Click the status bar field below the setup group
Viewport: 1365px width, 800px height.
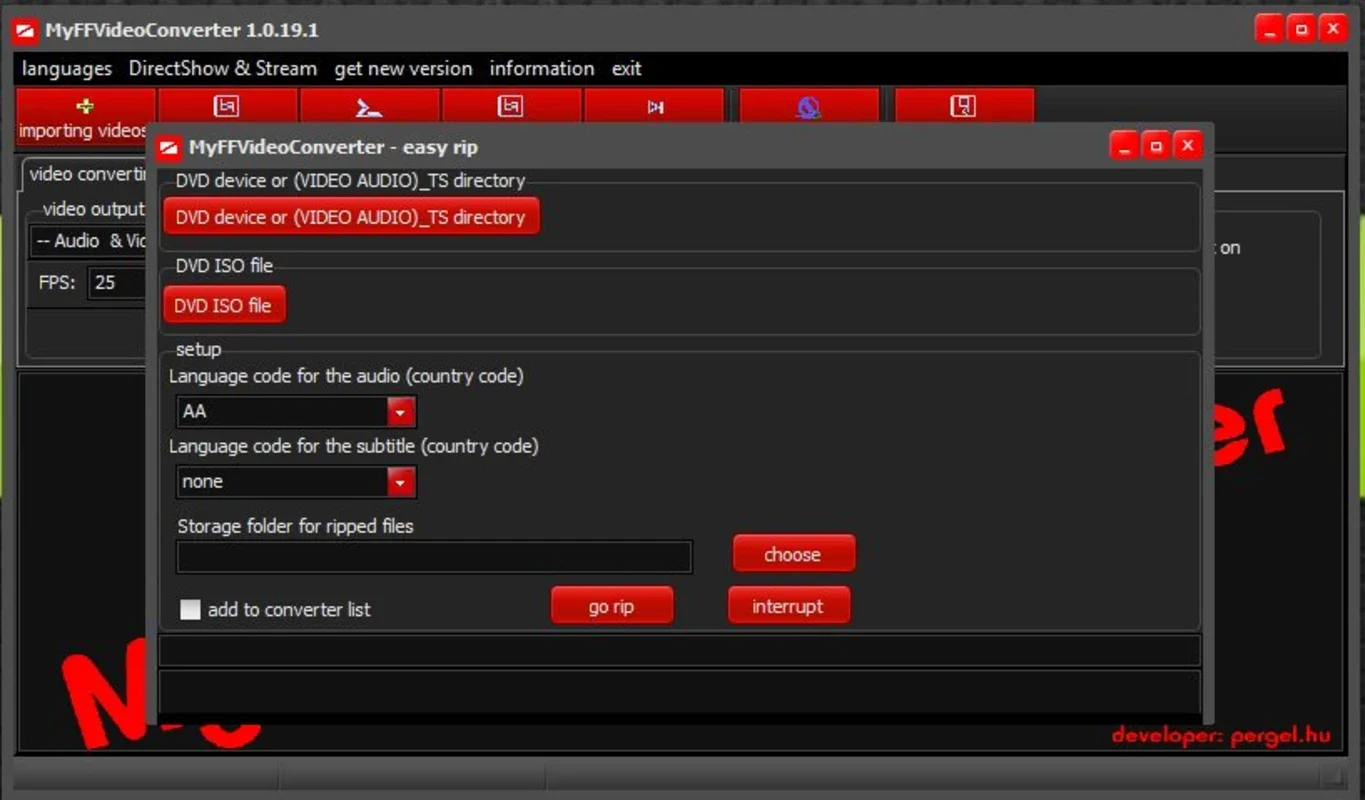pyautogui.click(x=679, y=651)
